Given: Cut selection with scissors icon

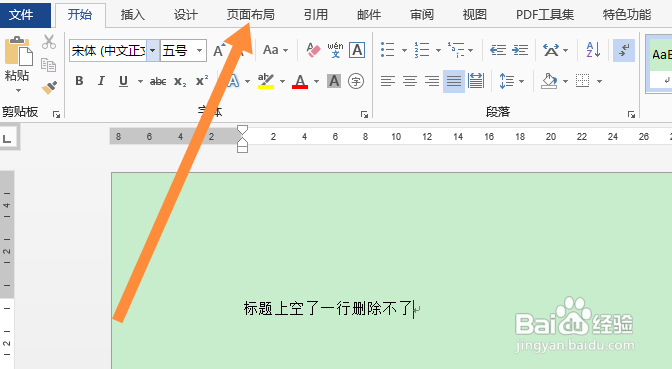Looking at the screenshot, I should [49, 42].
